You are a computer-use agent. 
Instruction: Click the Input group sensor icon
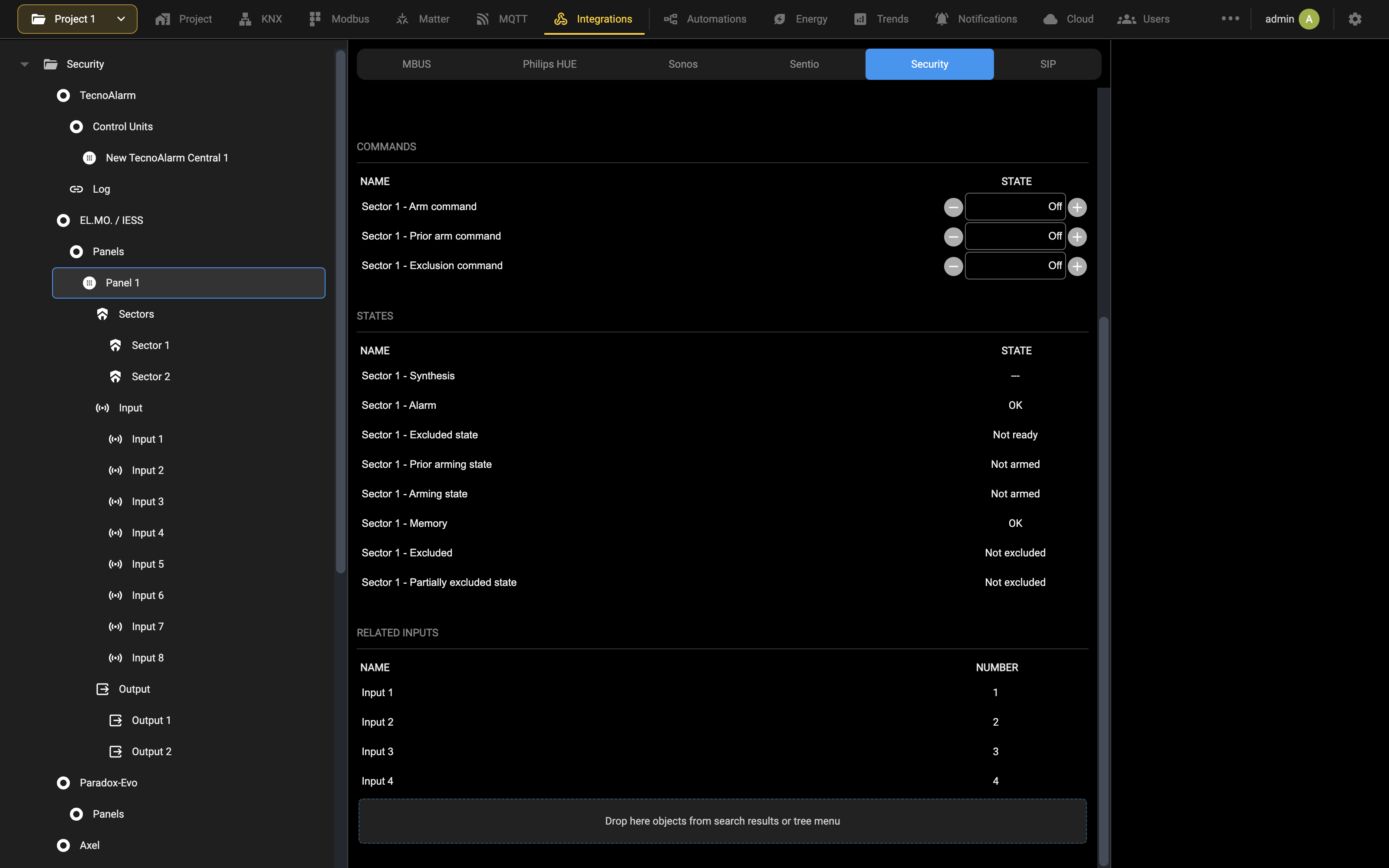click(x=102, y=408)
